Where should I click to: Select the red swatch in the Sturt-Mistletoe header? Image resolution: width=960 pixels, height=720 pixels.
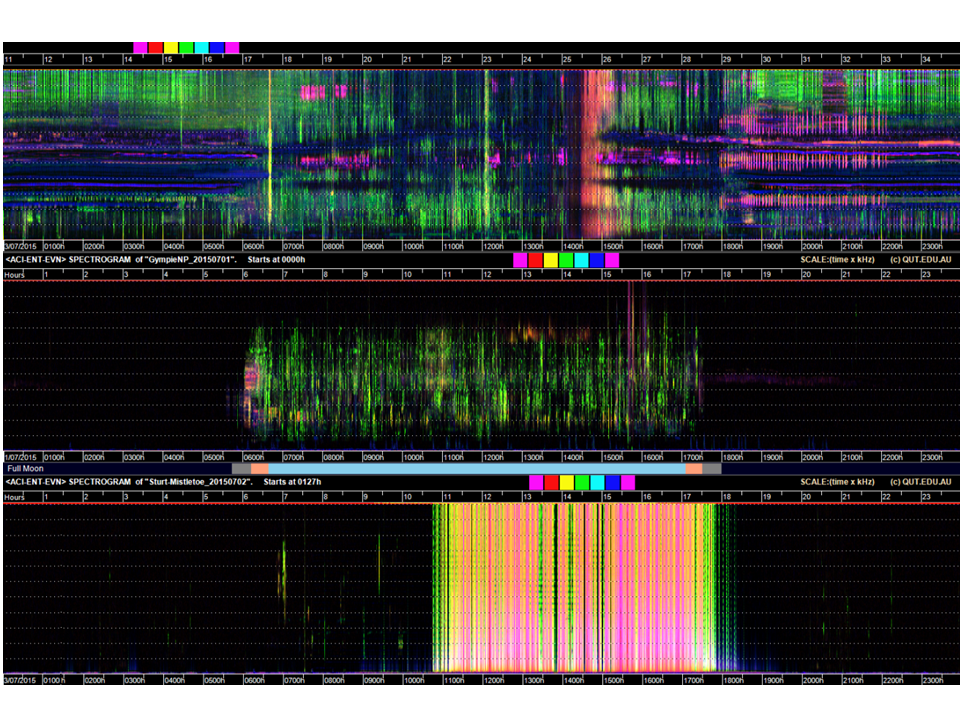pyautogui.click(x=552, y=482)
